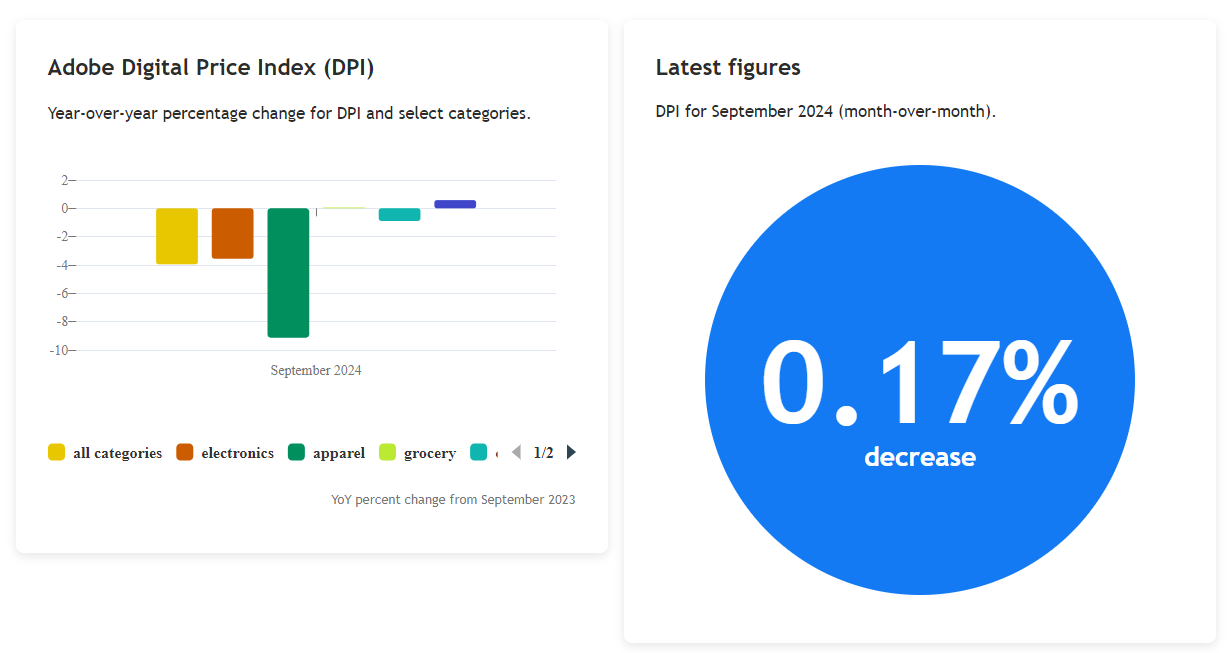Click the YoY percent change footnote
This screenshot has width=1228, height=653.
coord(453,499)
